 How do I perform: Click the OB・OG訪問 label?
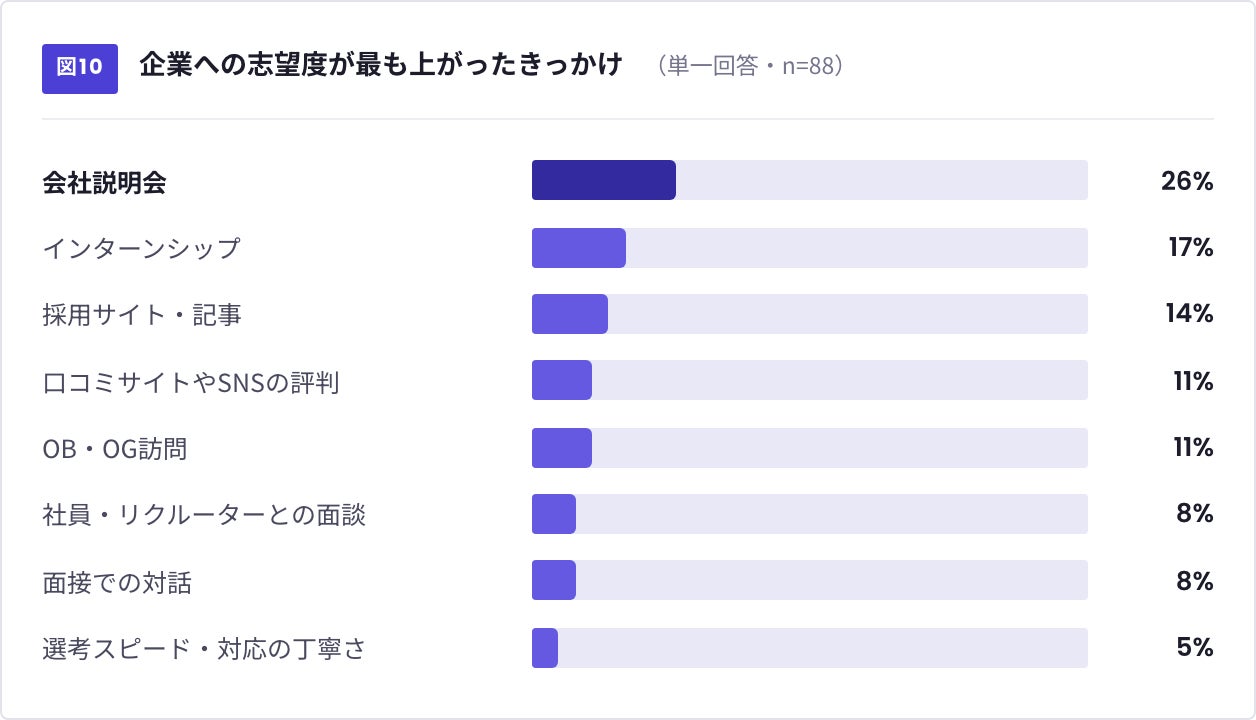coord(115,448)
